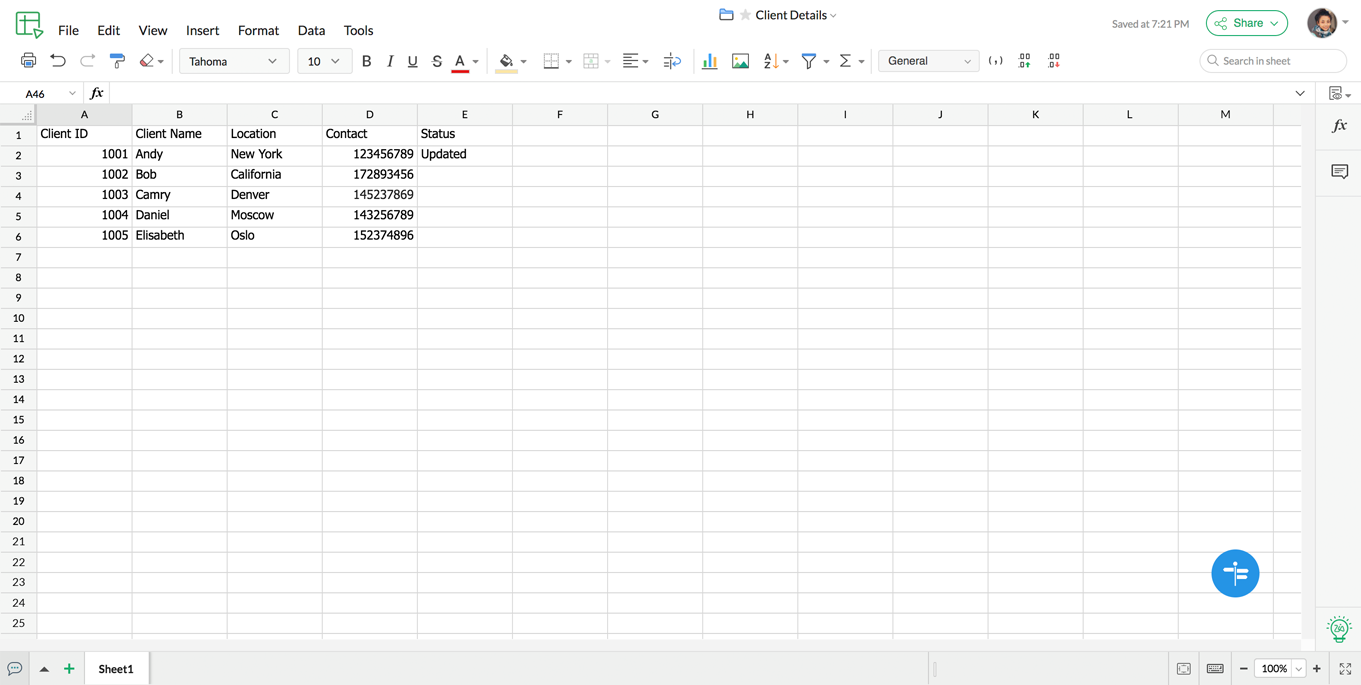1361x685 pixels.
Task: Open the View menu
Action: click(153, 31)
